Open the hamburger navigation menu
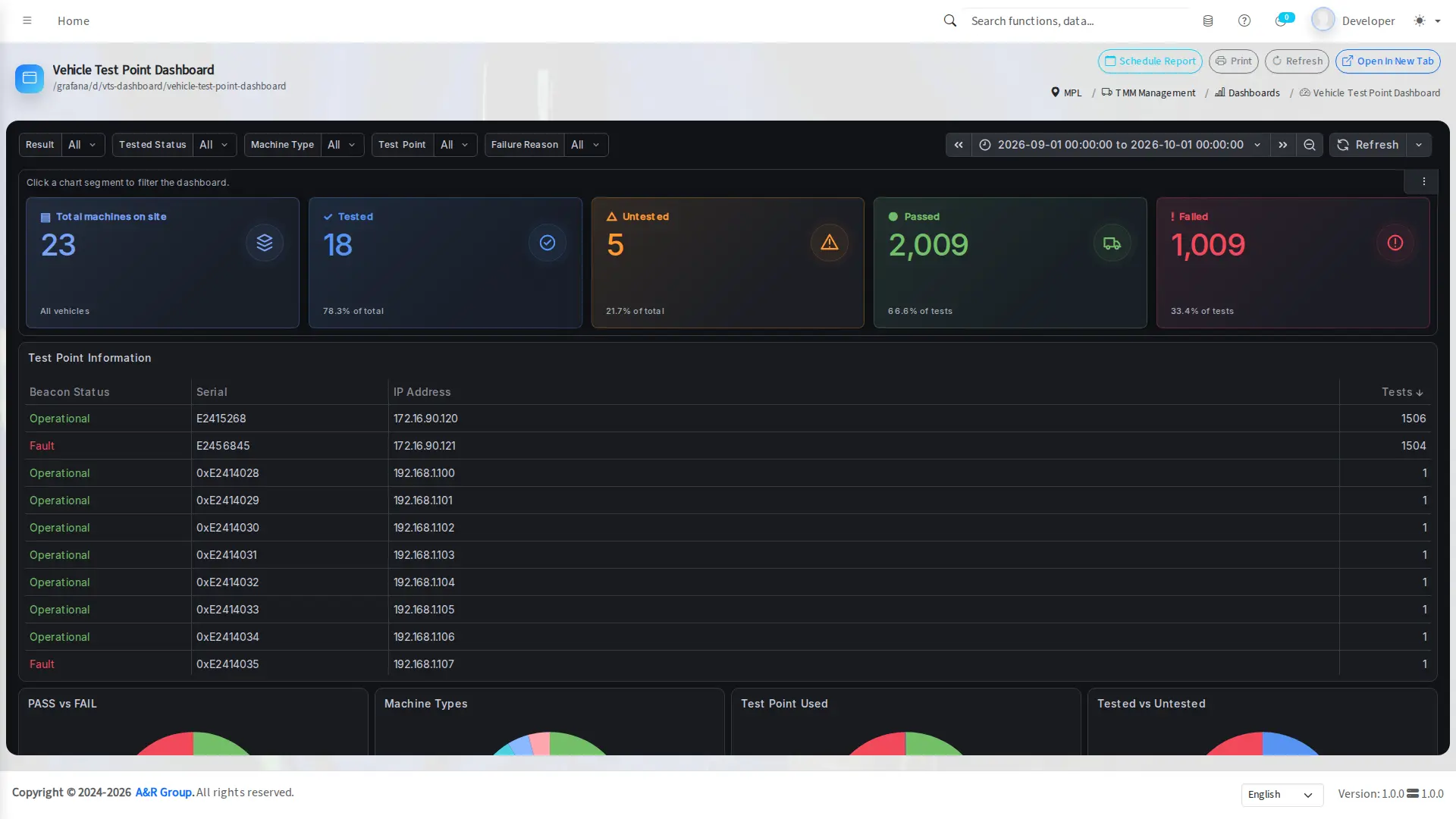 pos(27,20)
